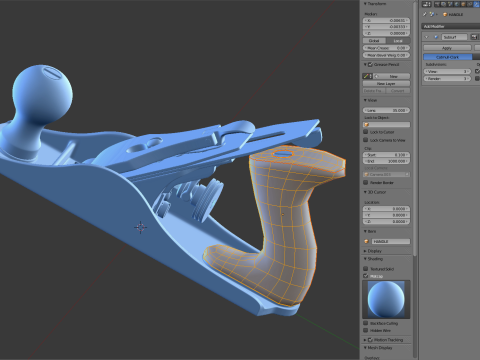Open the World properties tab icon
The width and height of the screenshot is (480, 360).
pyautogui.click(x=457, y=4)
